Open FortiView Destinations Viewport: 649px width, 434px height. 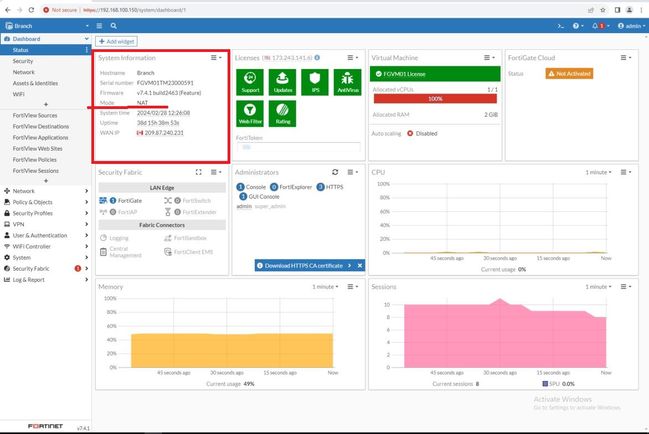(41, 126)
